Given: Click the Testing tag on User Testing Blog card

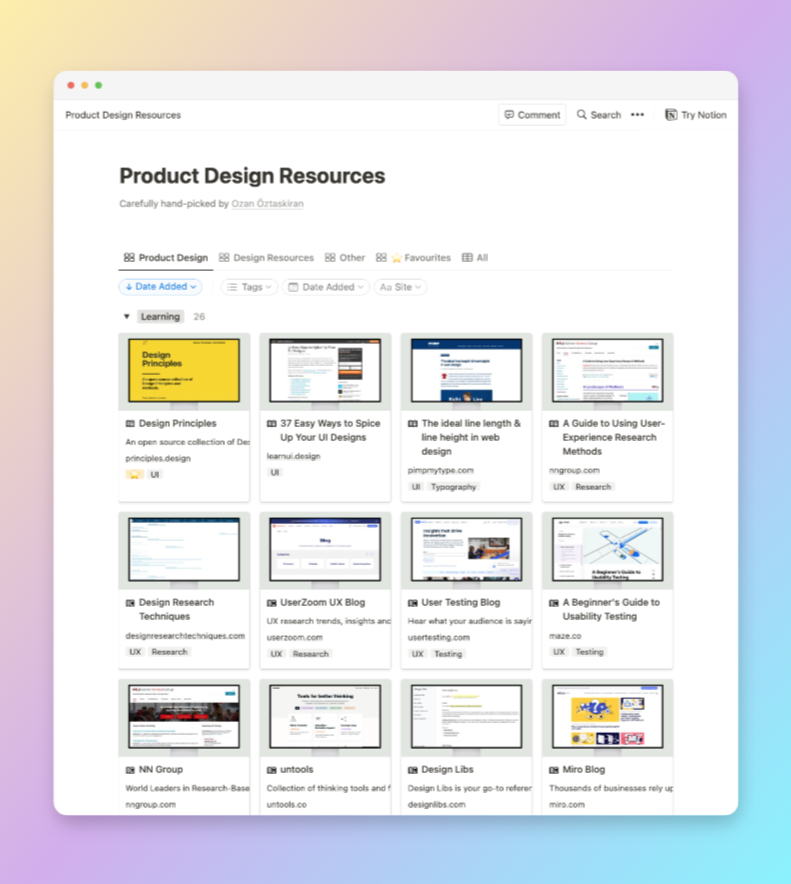Looking at the screenshot, I should 448,654.
